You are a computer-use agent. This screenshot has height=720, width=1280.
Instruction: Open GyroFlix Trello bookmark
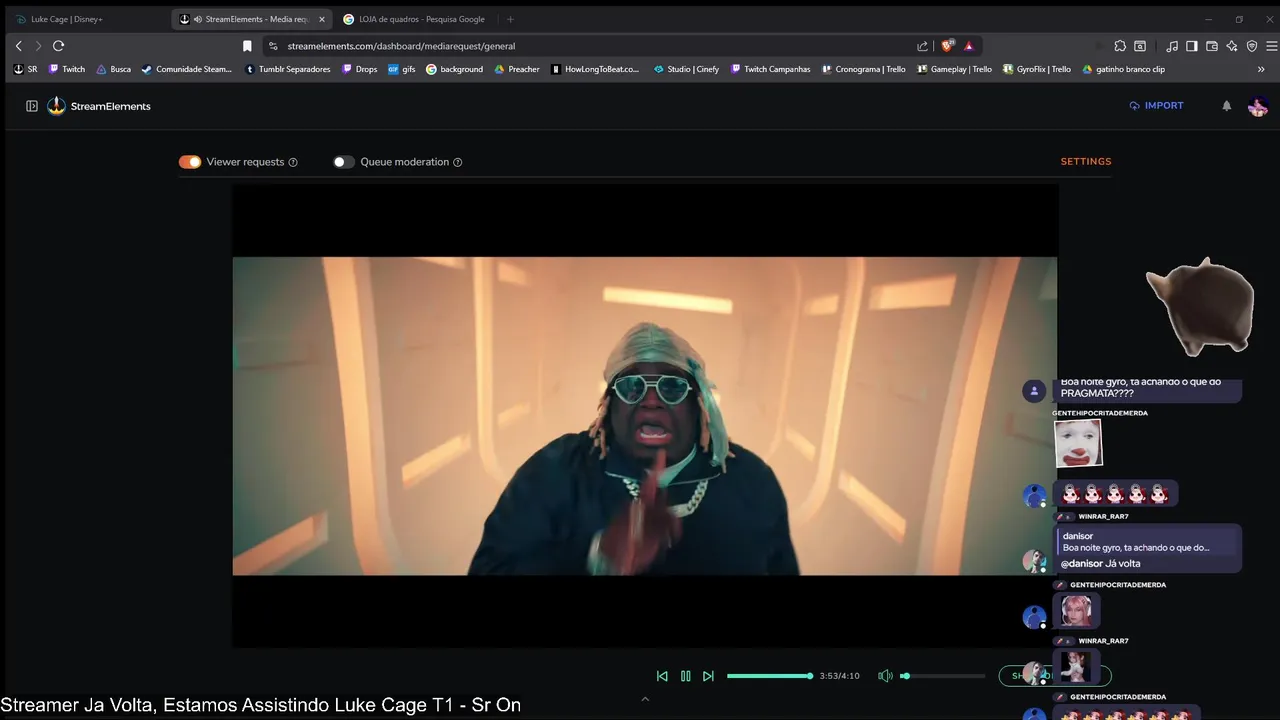(1036, 69)
